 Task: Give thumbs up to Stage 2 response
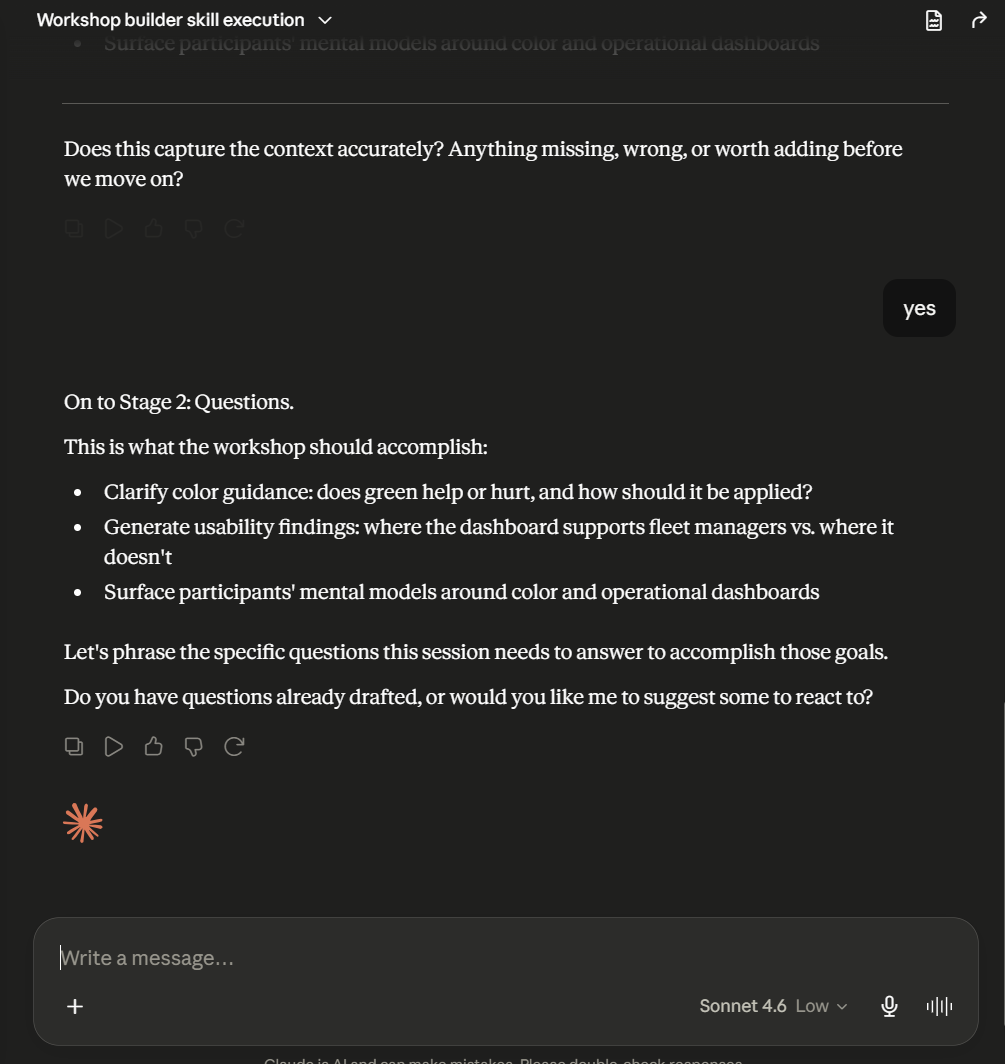tap(153, 746)
